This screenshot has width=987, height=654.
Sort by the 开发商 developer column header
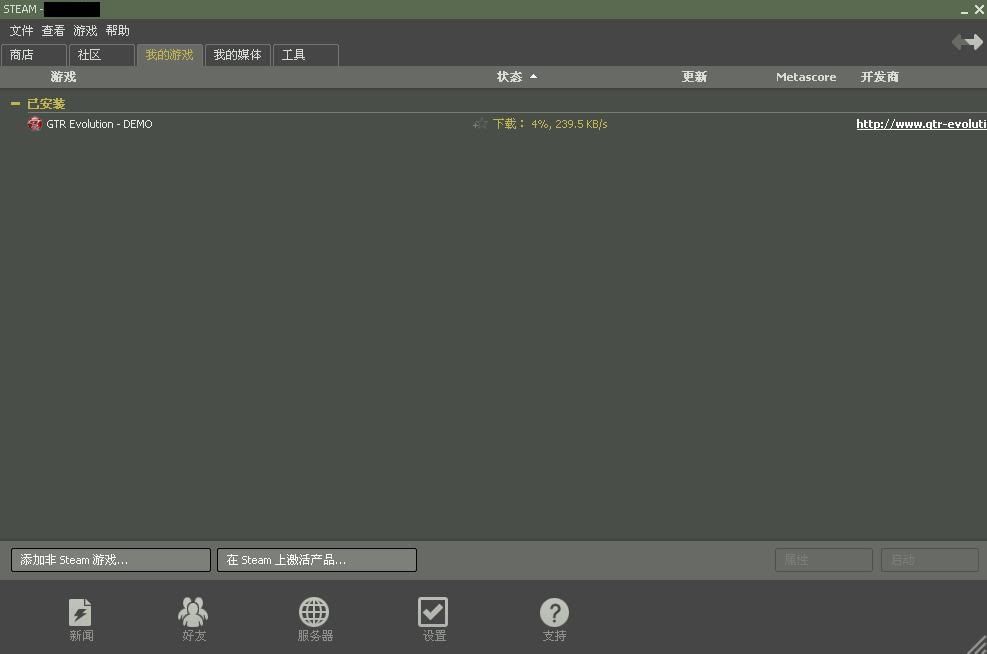point(879,77)
